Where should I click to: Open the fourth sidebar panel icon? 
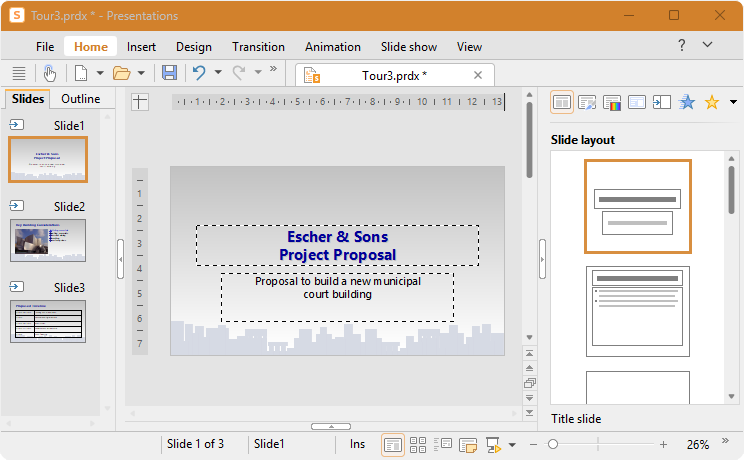(x=637, y=102)
